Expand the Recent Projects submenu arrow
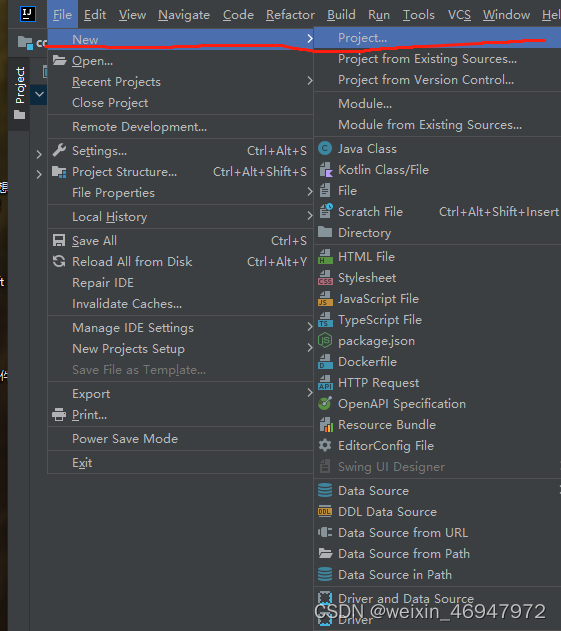The height and width of the screenshot is (631, 561). tap(309, 81)
